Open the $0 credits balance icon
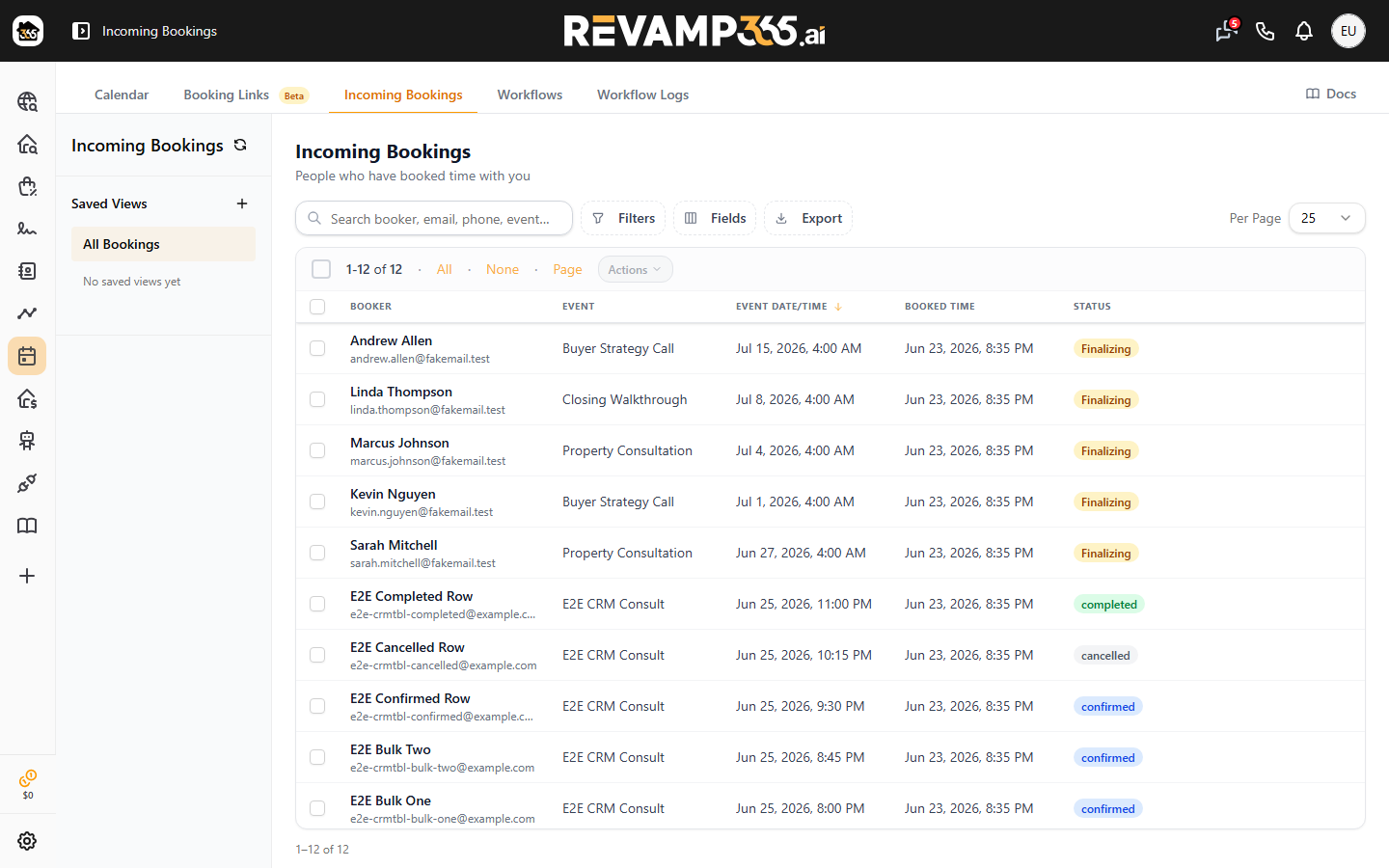The image size is (1389, 868). pyautogui.click(x=28, y=784)
